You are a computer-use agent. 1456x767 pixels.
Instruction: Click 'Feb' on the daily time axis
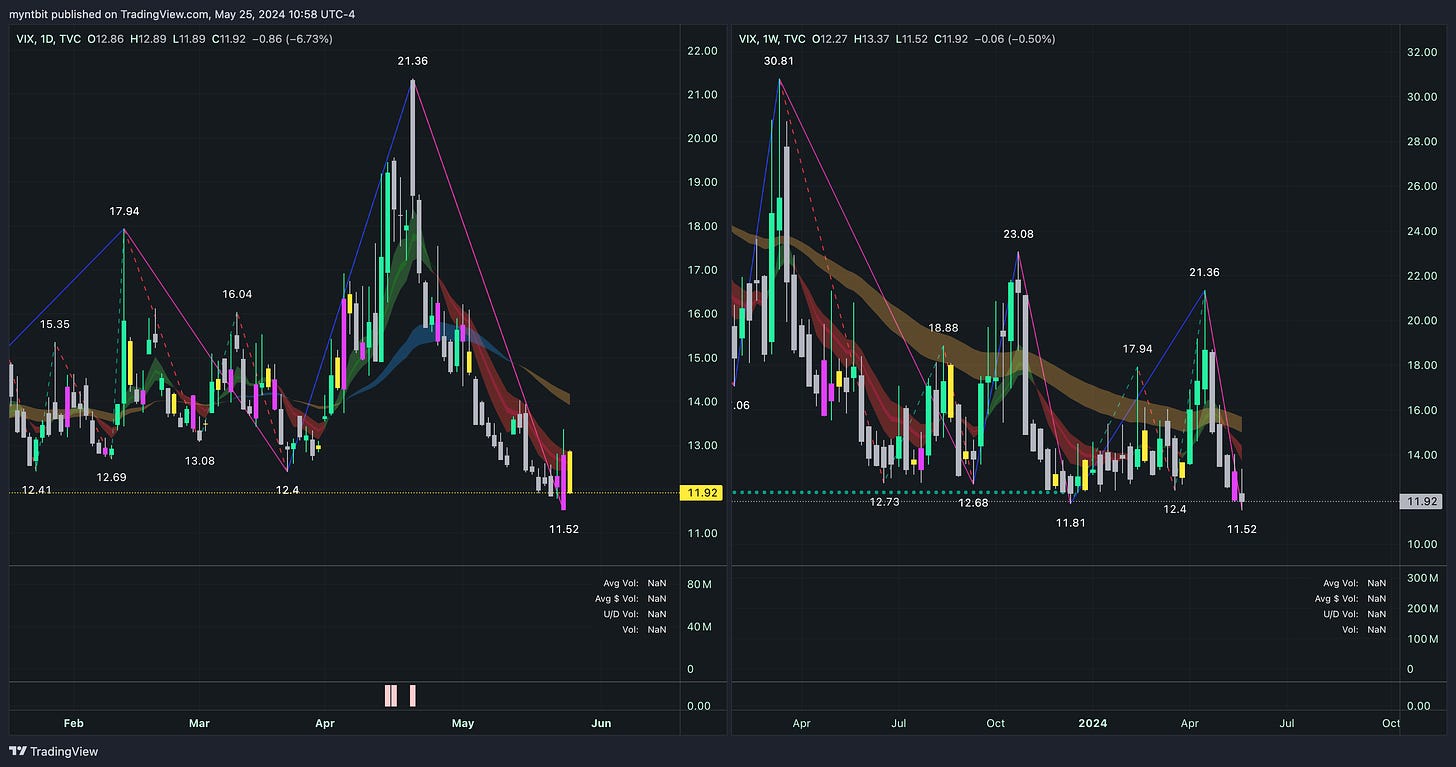(x=74, y=722)
